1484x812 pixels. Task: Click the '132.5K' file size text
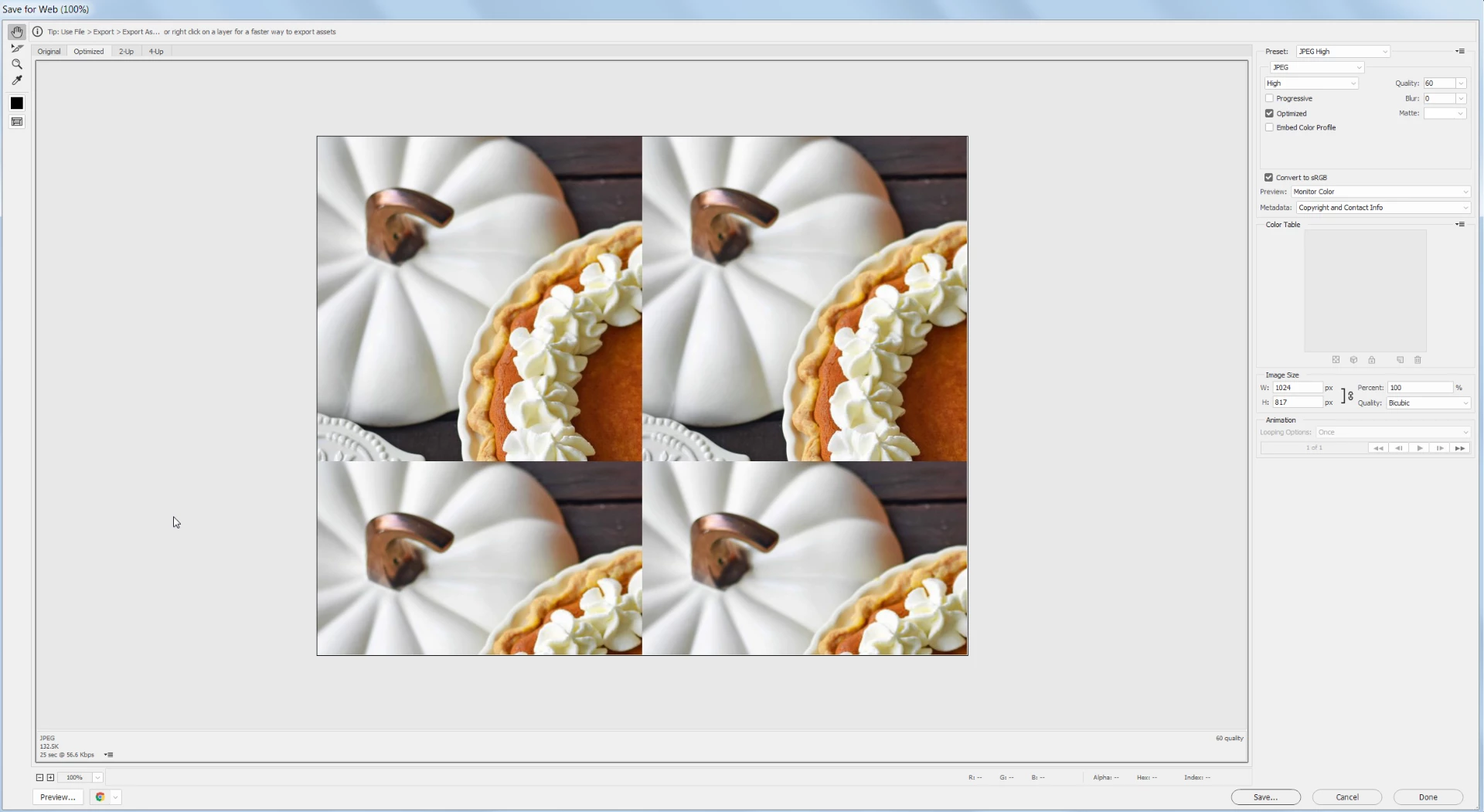[x=49, y=746]
